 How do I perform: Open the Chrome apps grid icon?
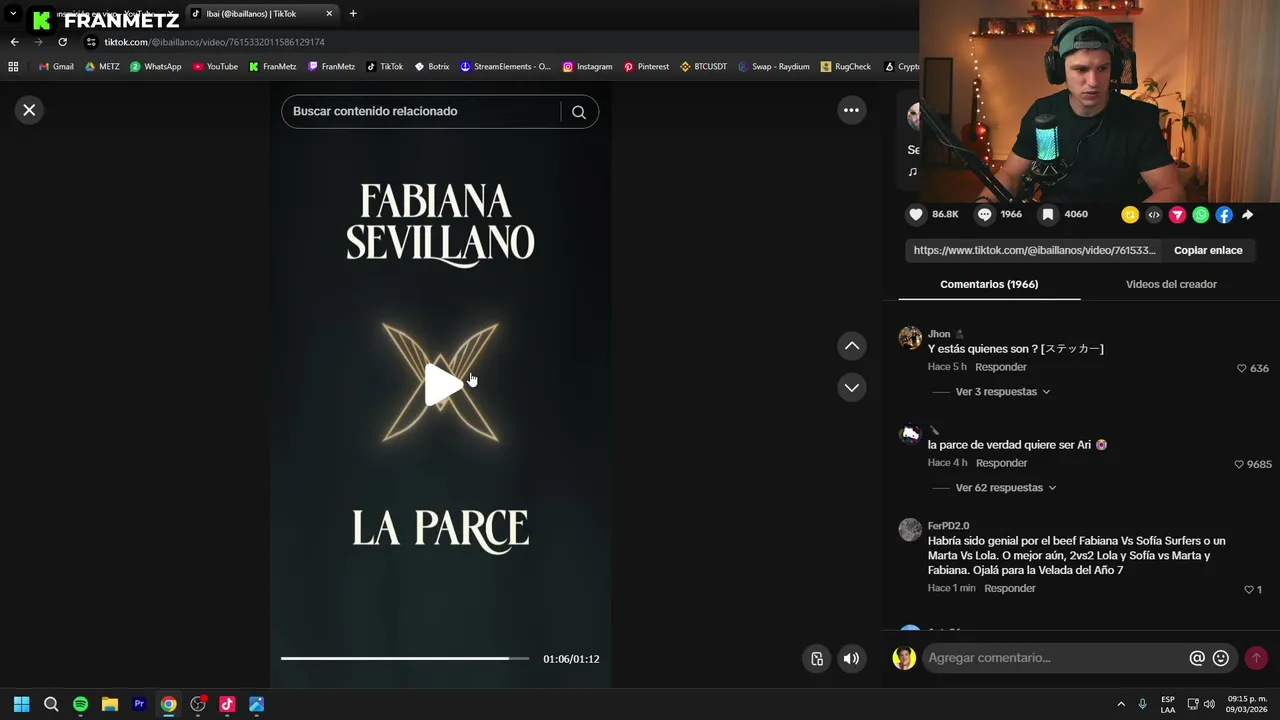pos(13,67)
